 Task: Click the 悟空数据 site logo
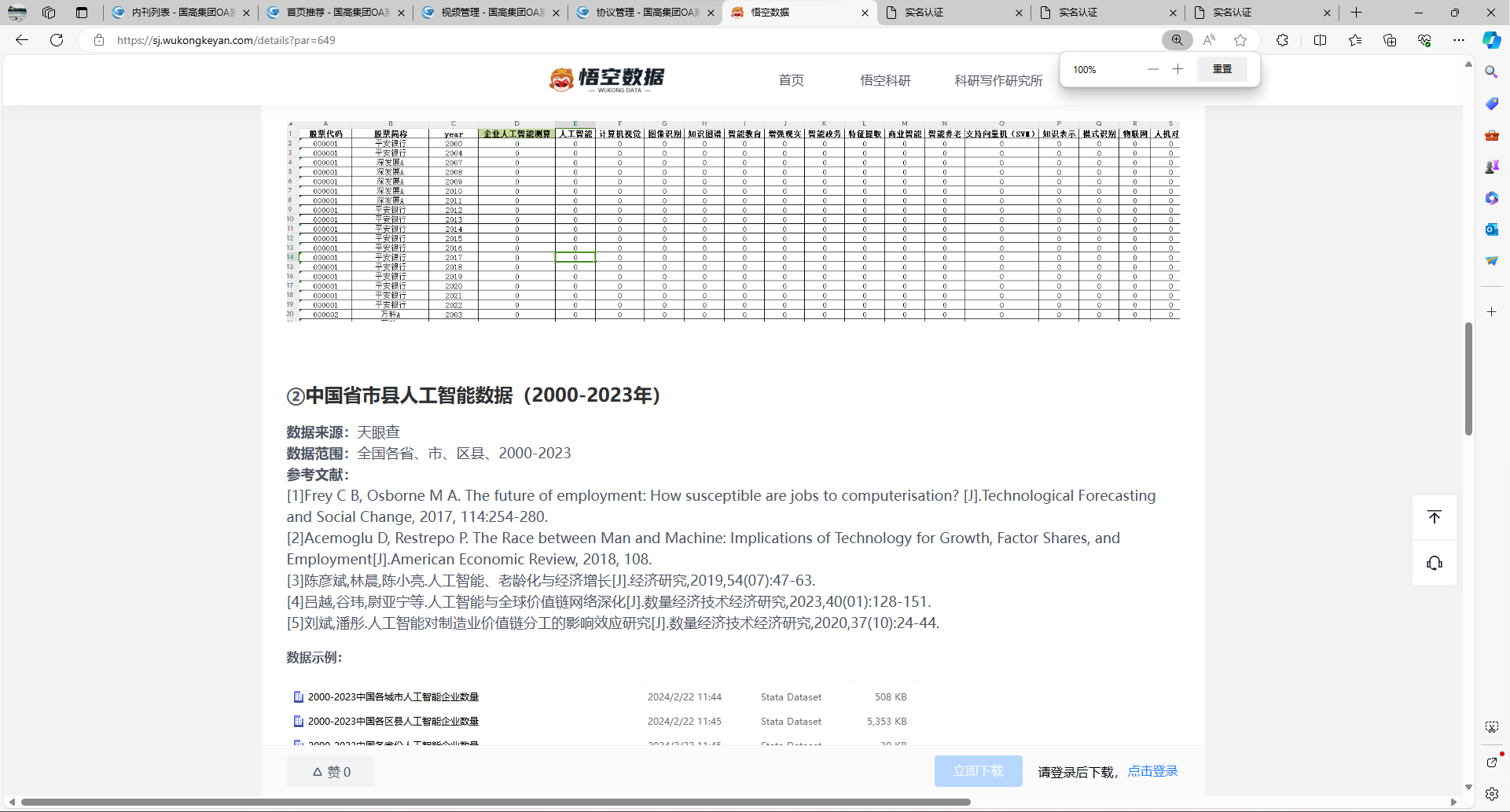click(607, 79)
